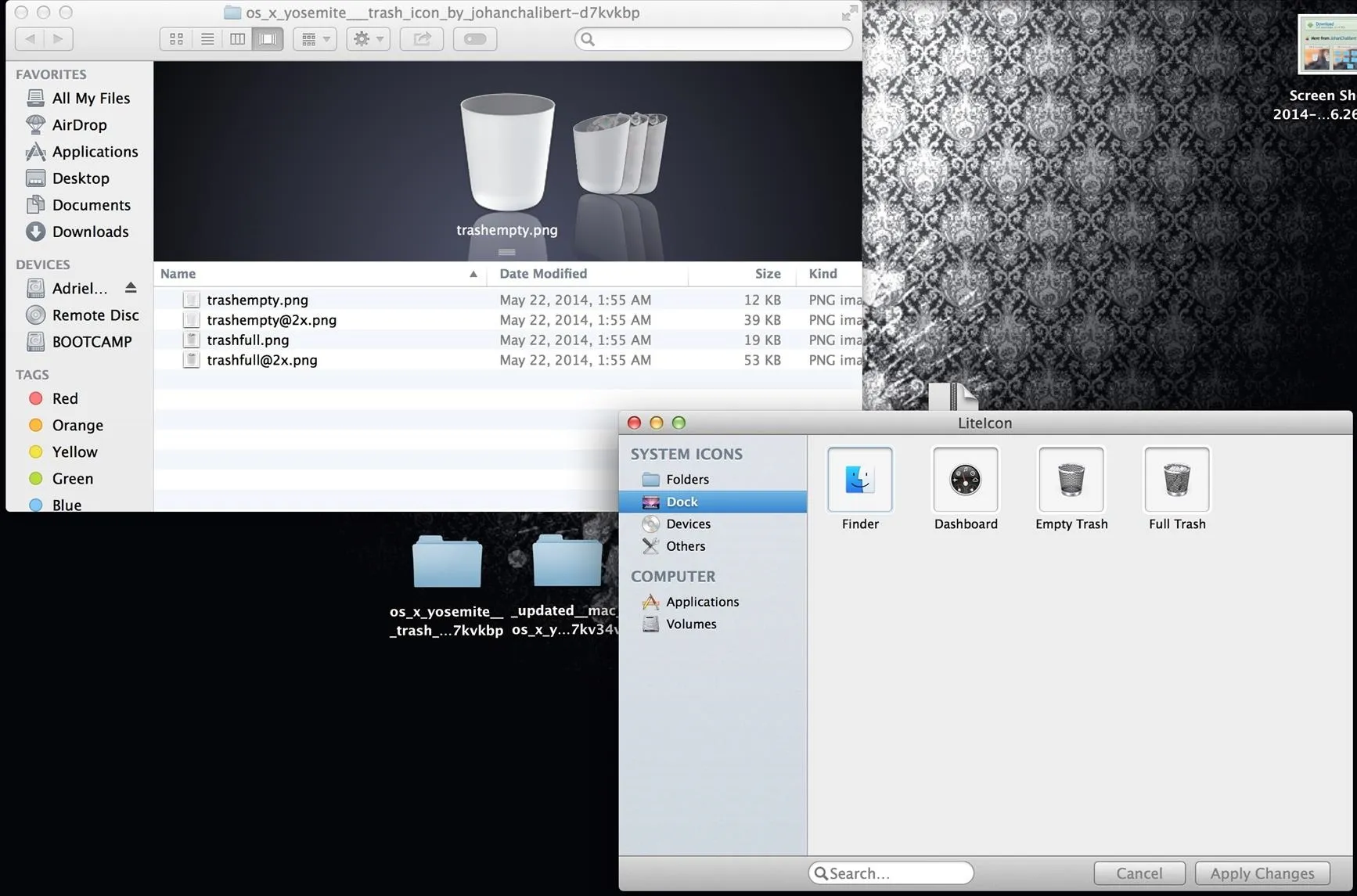Image resolution: width=1357 pixels, height=896 pixels.
Task: Click the Finder edit tags button
Action: pyautogui.click(x=475, y=38)
